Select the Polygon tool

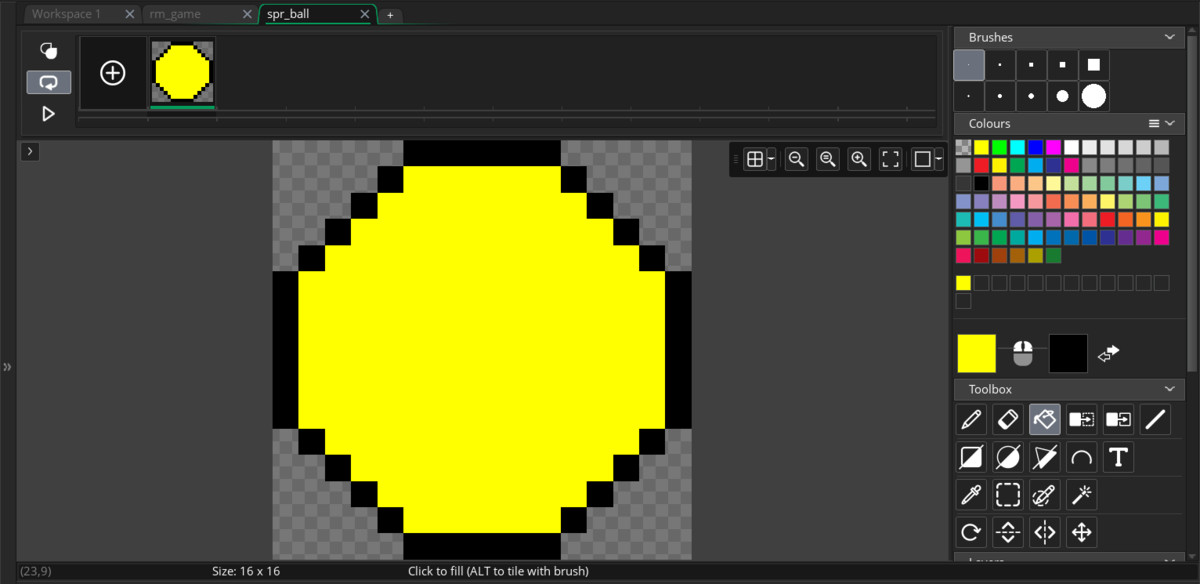click(1045, 458)
